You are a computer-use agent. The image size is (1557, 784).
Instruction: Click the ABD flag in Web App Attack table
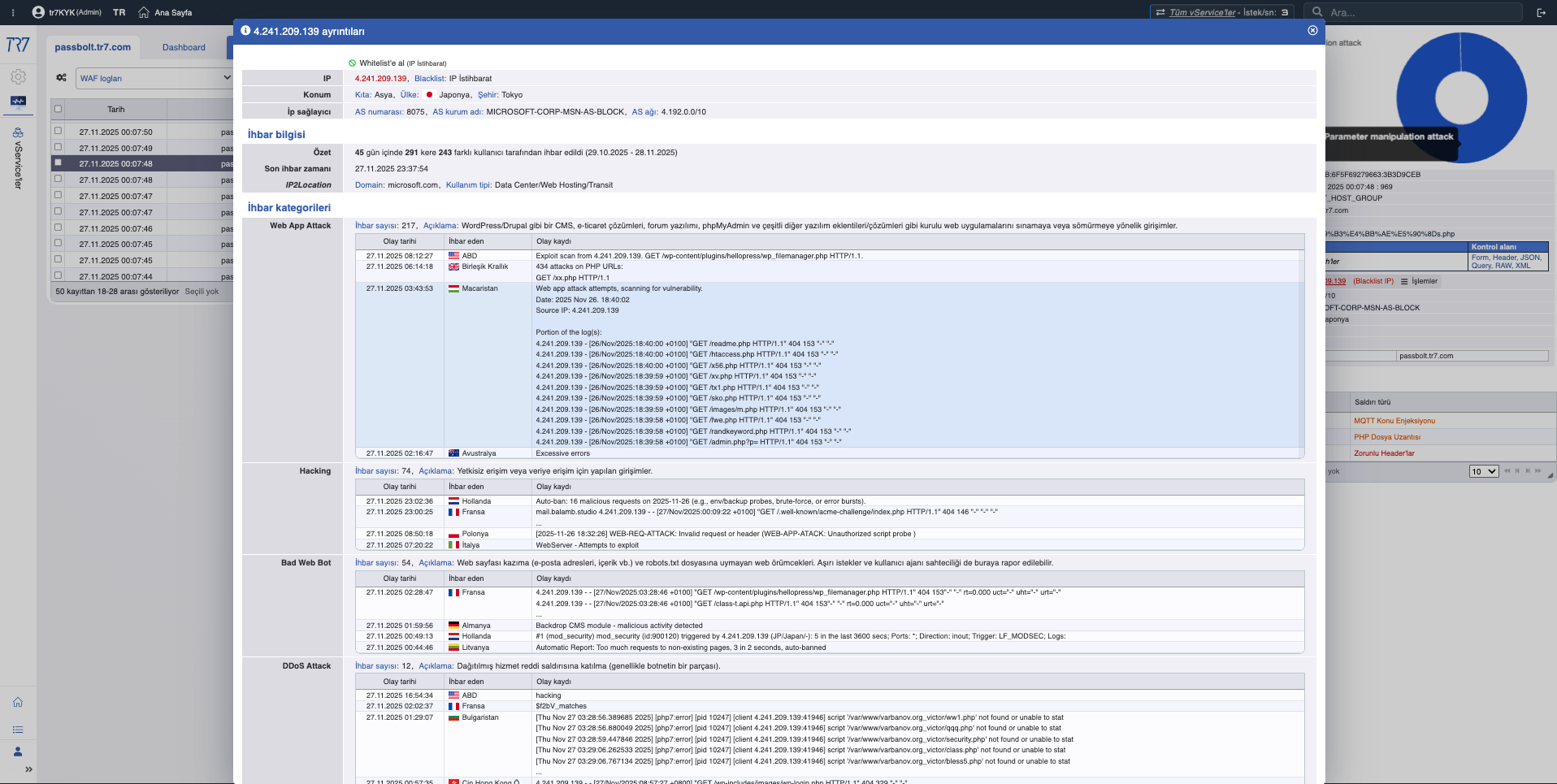(x=453, y=256)
